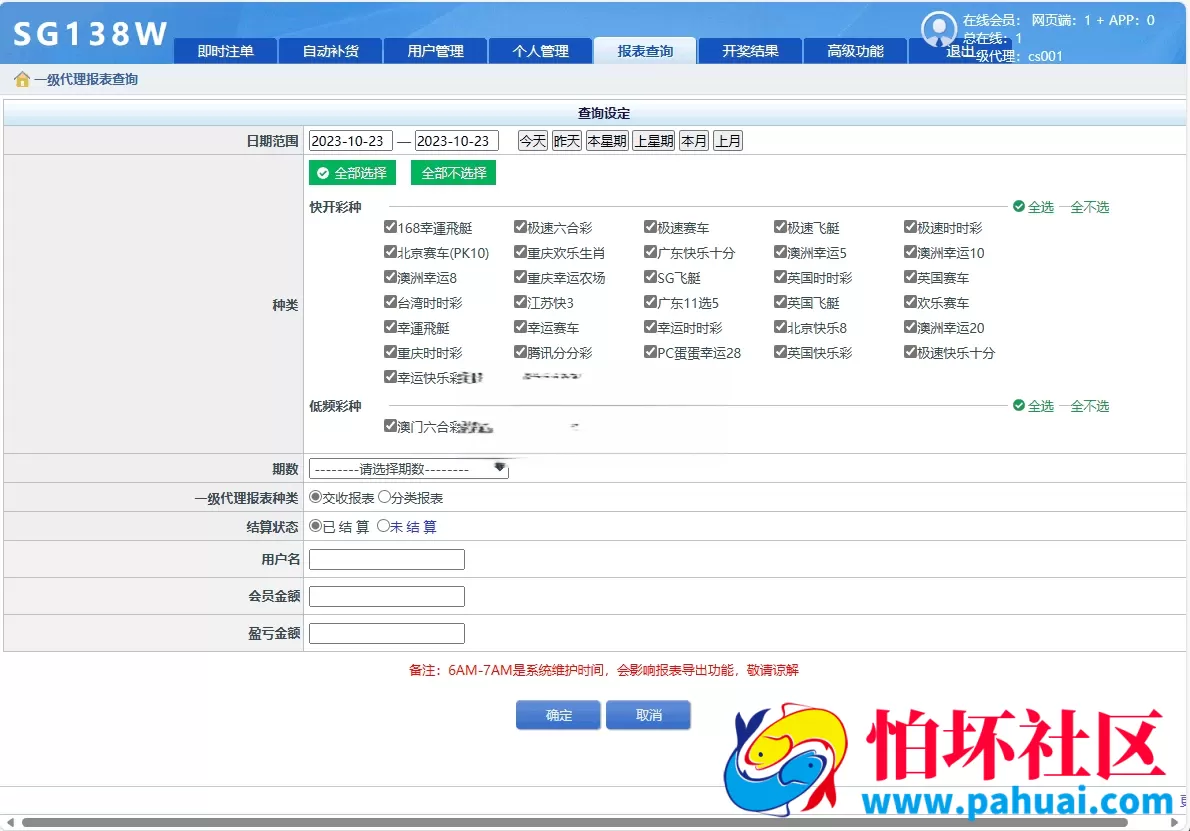Toggle SG飞艇 checkbox
This screenshot has height=831, width=1190.
point(650,277)
